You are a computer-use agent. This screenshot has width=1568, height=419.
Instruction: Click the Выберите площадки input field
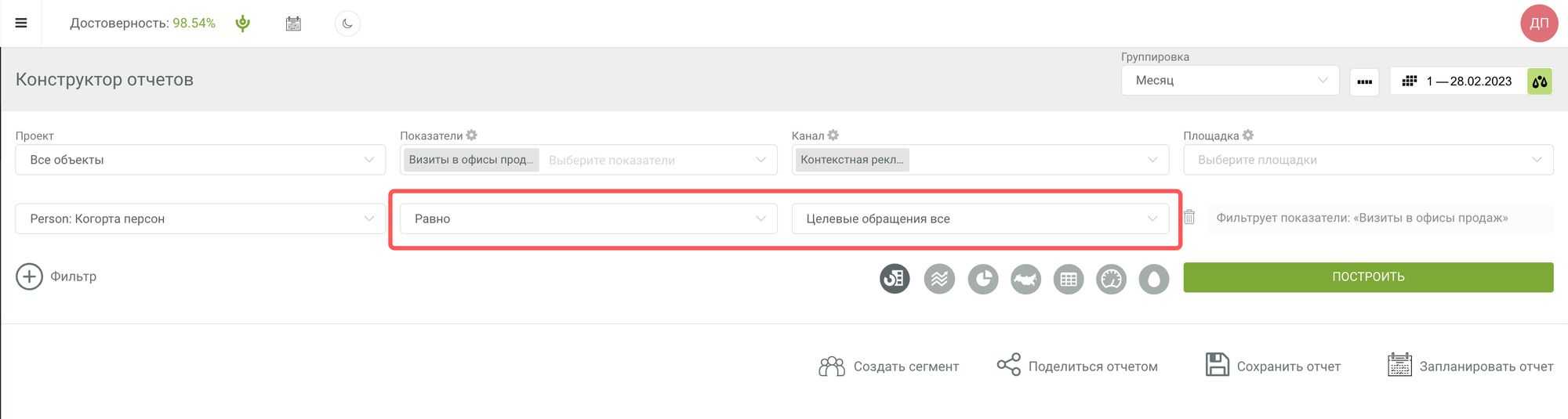1360,160
